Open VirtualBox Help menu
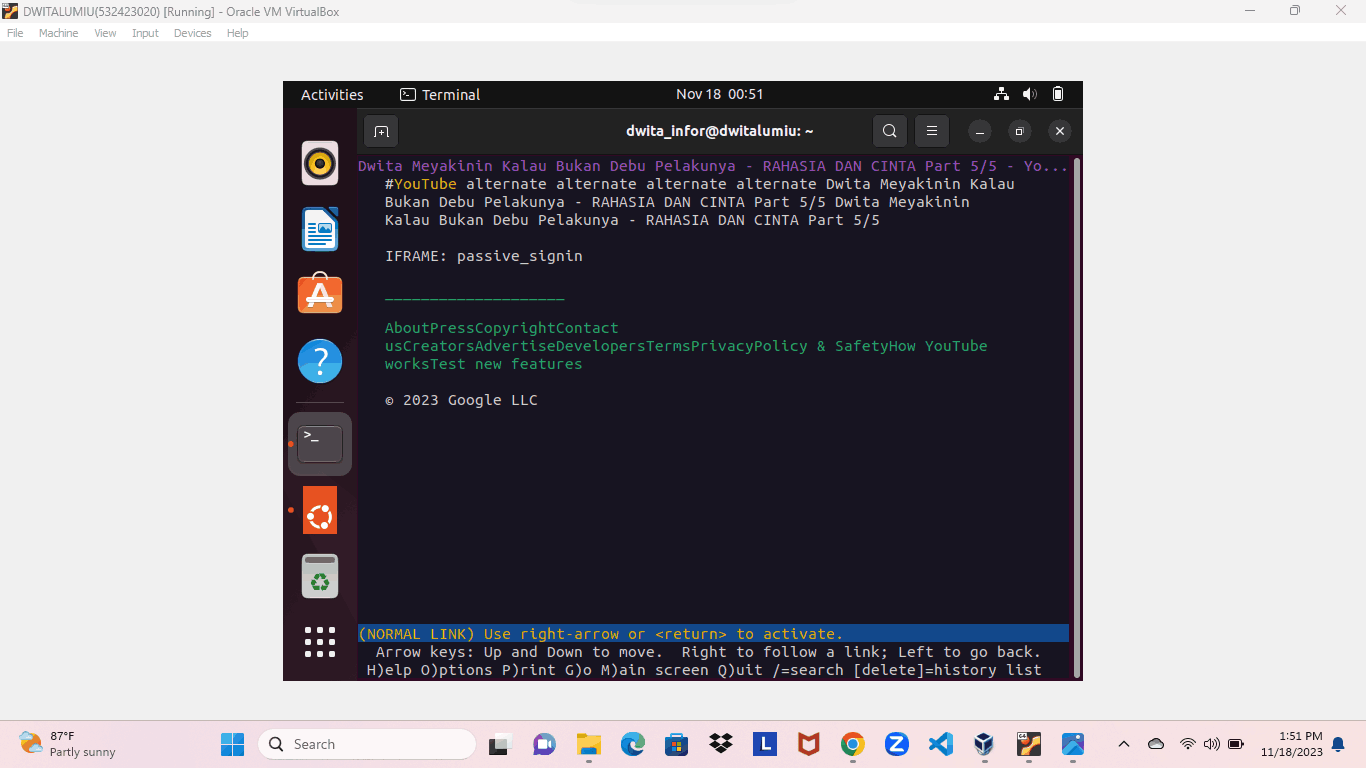The width and height of the screenshot is (1366, 768). (x=237, y=33)
